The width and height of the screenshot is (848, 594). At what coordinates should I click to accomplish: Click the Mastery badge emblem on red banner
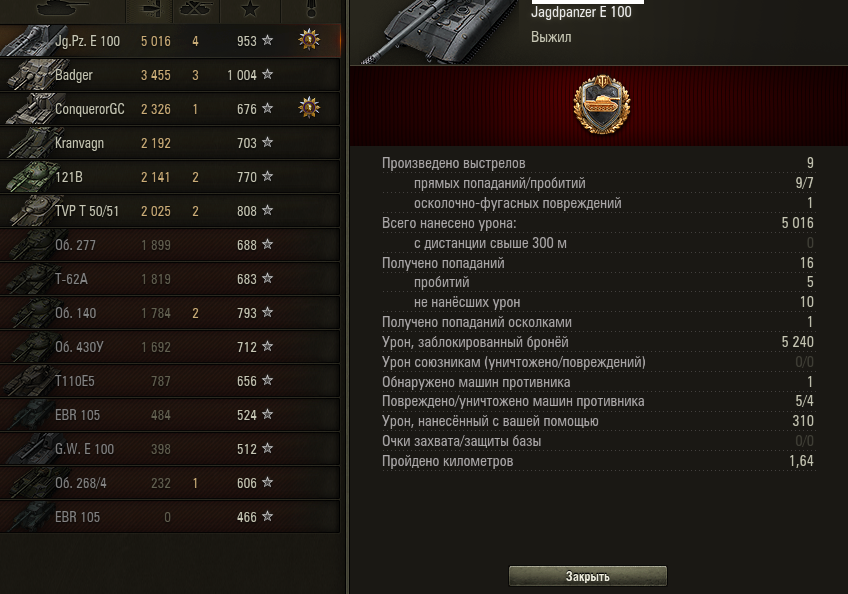(x=601, y=105)
